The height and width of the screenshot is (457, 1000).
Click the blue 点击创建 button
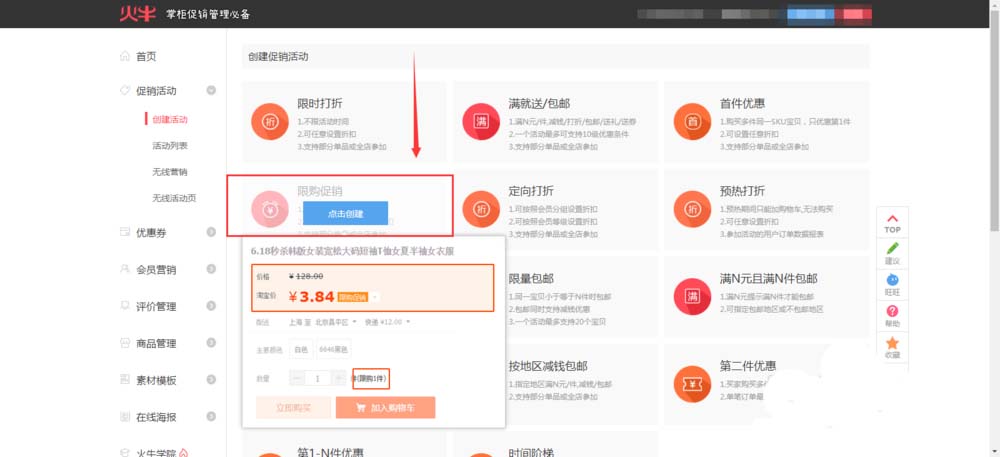[345, 214]
